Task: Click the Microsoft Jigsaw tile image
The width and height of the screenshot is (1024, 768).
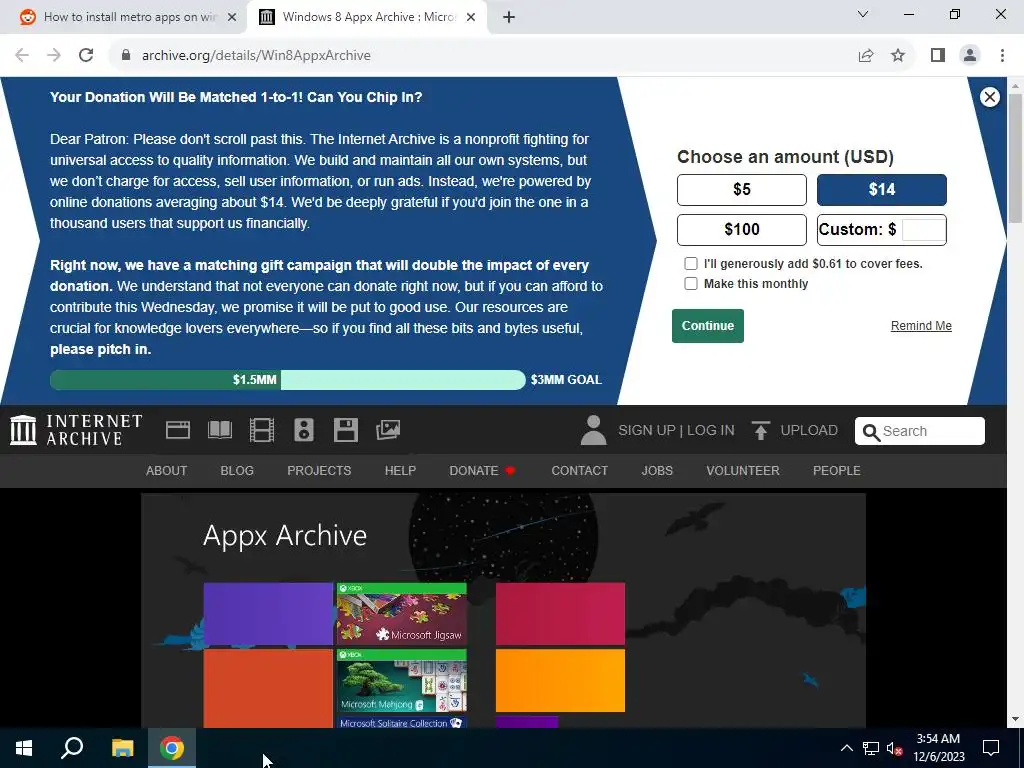Action: [x=402, y=614]
